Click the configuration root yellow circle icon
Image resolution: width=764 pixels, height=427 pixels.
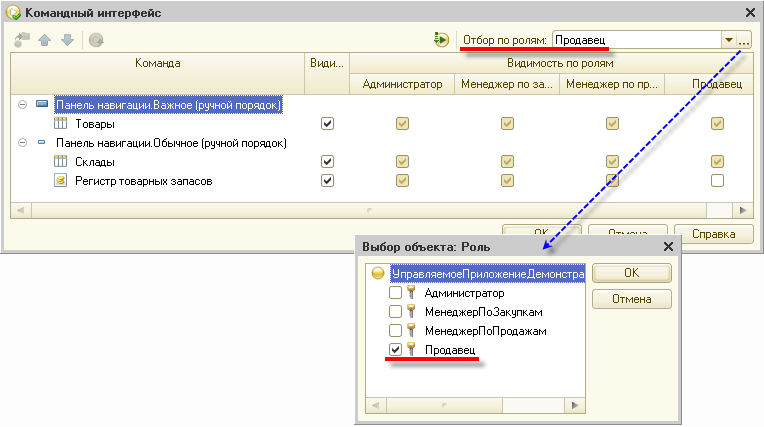coord(378,273)
